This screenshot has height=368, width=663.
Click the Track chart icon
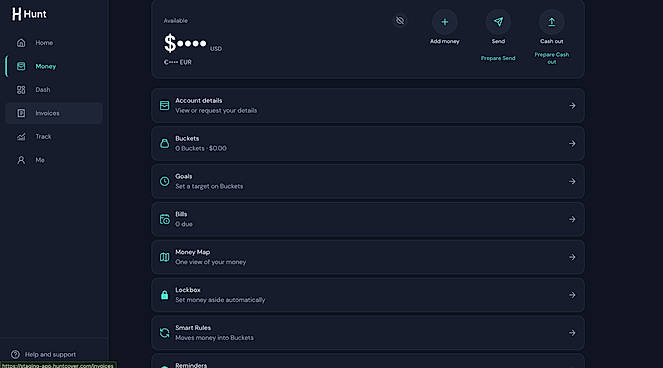point(21,137)
